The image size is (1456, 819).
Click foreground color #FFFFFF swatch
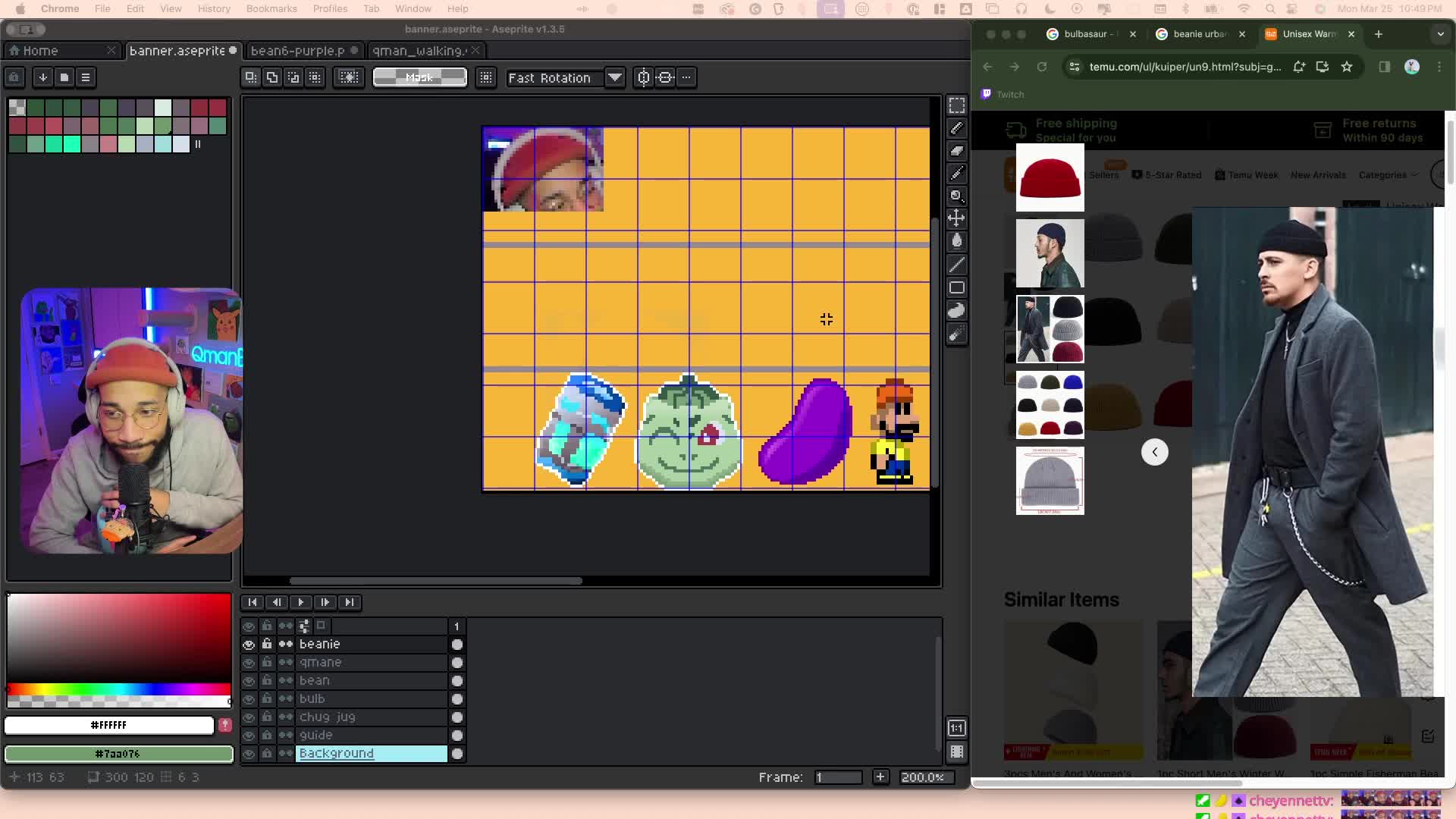pyautogui.click(x=109, y=726)
